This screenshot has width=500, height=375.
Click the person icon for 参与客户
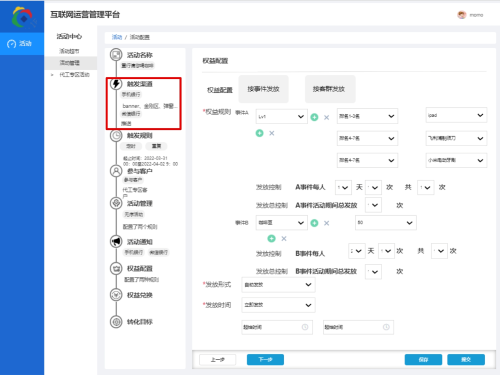click(x=116, y=171)
